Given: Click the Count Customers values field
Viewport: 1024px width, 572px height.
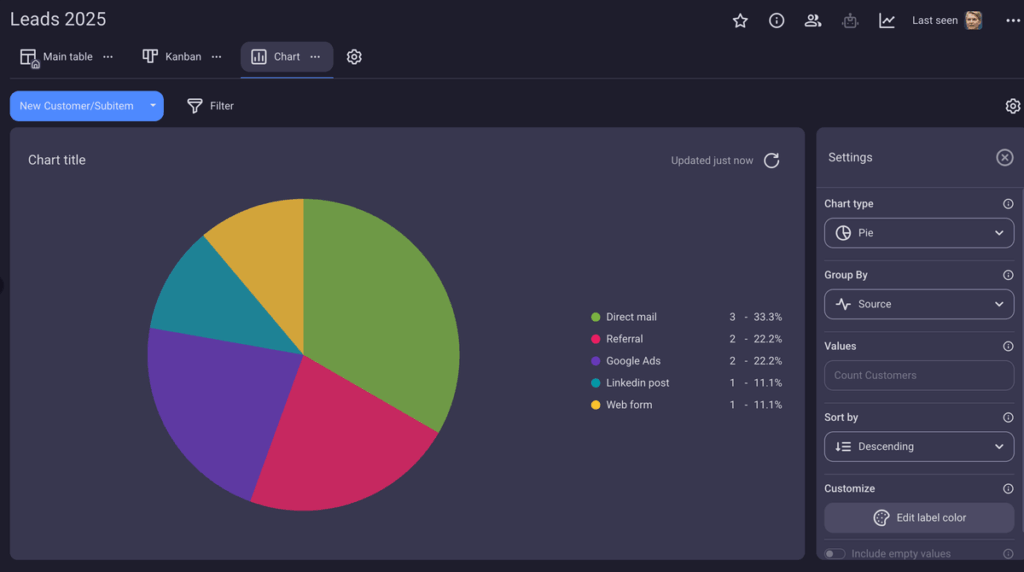Looking at the screenshot, I should click(x=919, y=375).
